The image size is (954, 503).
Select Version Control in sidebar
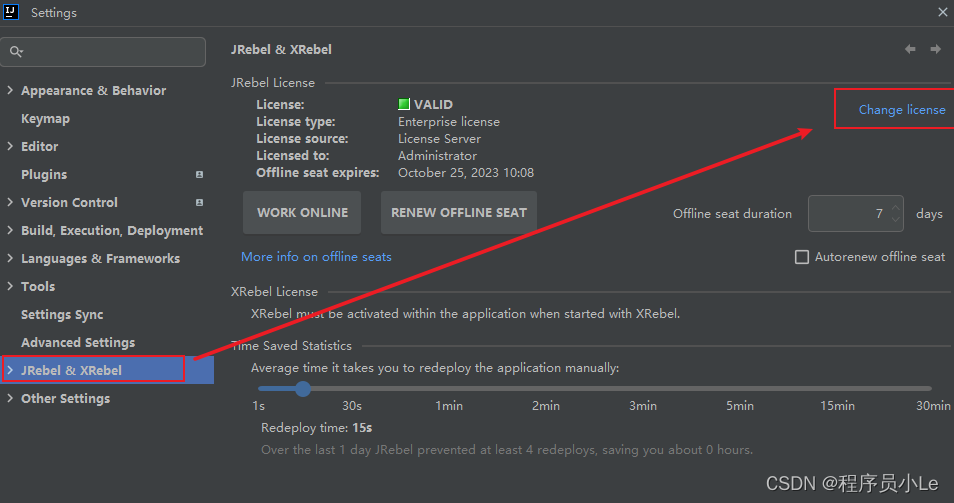[69, 203]
